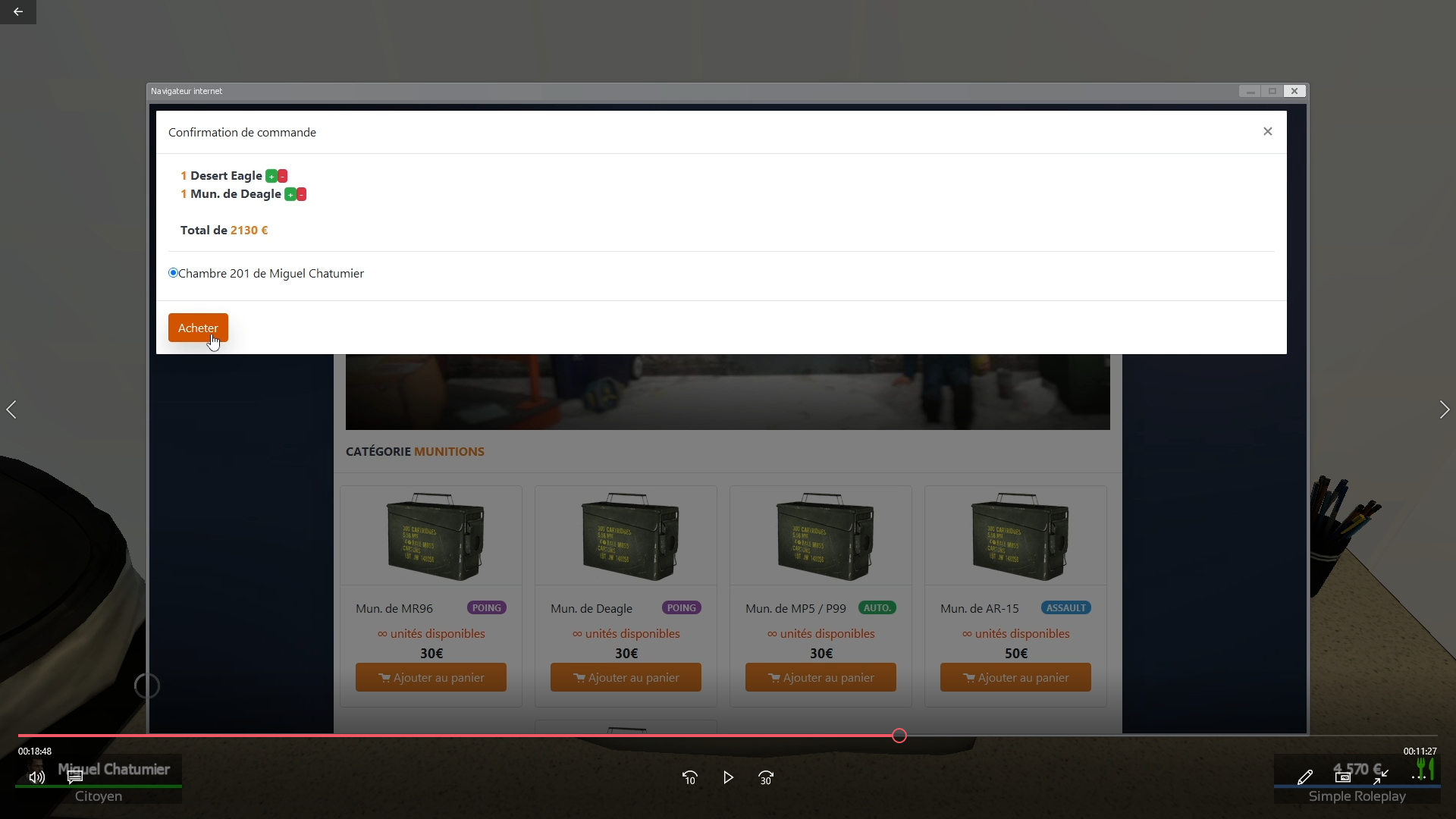
Task: Click the ASSAULT tag on Mun. de AR-15
Action: click(x=1066, y=608)
